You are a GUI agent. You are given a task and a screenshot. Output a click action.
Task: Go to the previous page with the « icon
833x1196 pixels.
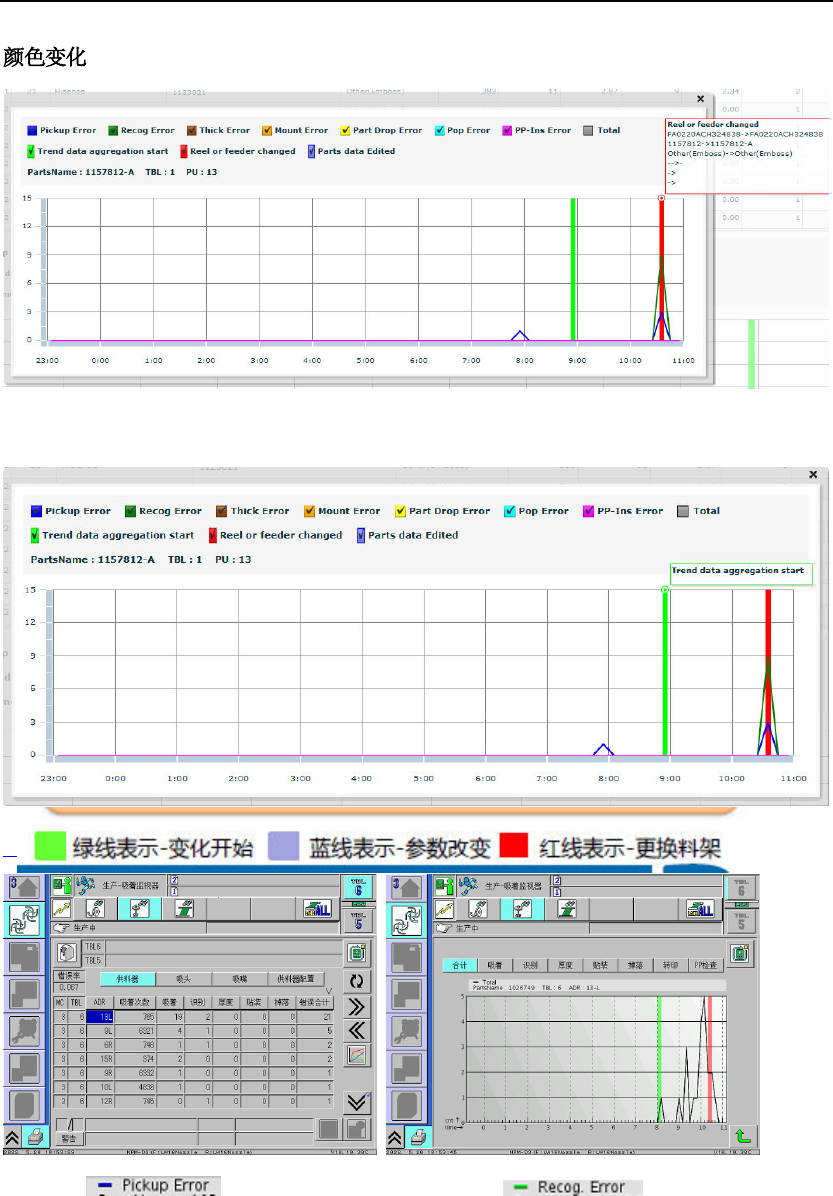point(357,1031)
